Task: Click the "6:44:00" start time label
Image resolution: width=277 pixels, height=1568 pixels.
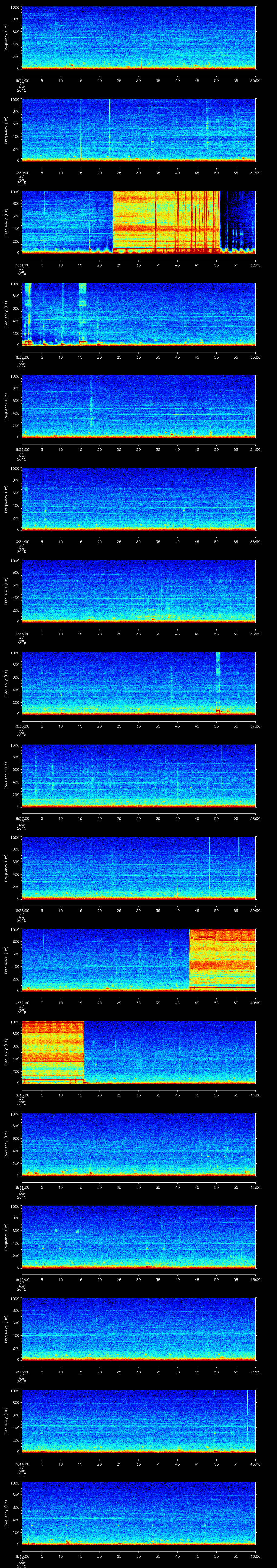Action: click(x=22, y=1464)
